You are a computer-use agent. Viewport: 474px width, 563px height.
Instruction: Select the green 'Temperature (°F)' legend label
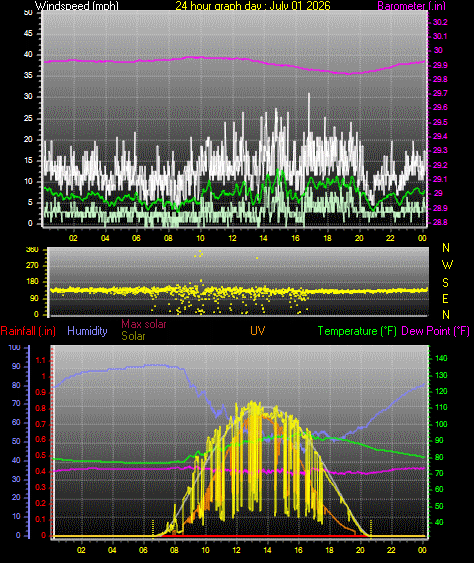click(x=357, y=331)
